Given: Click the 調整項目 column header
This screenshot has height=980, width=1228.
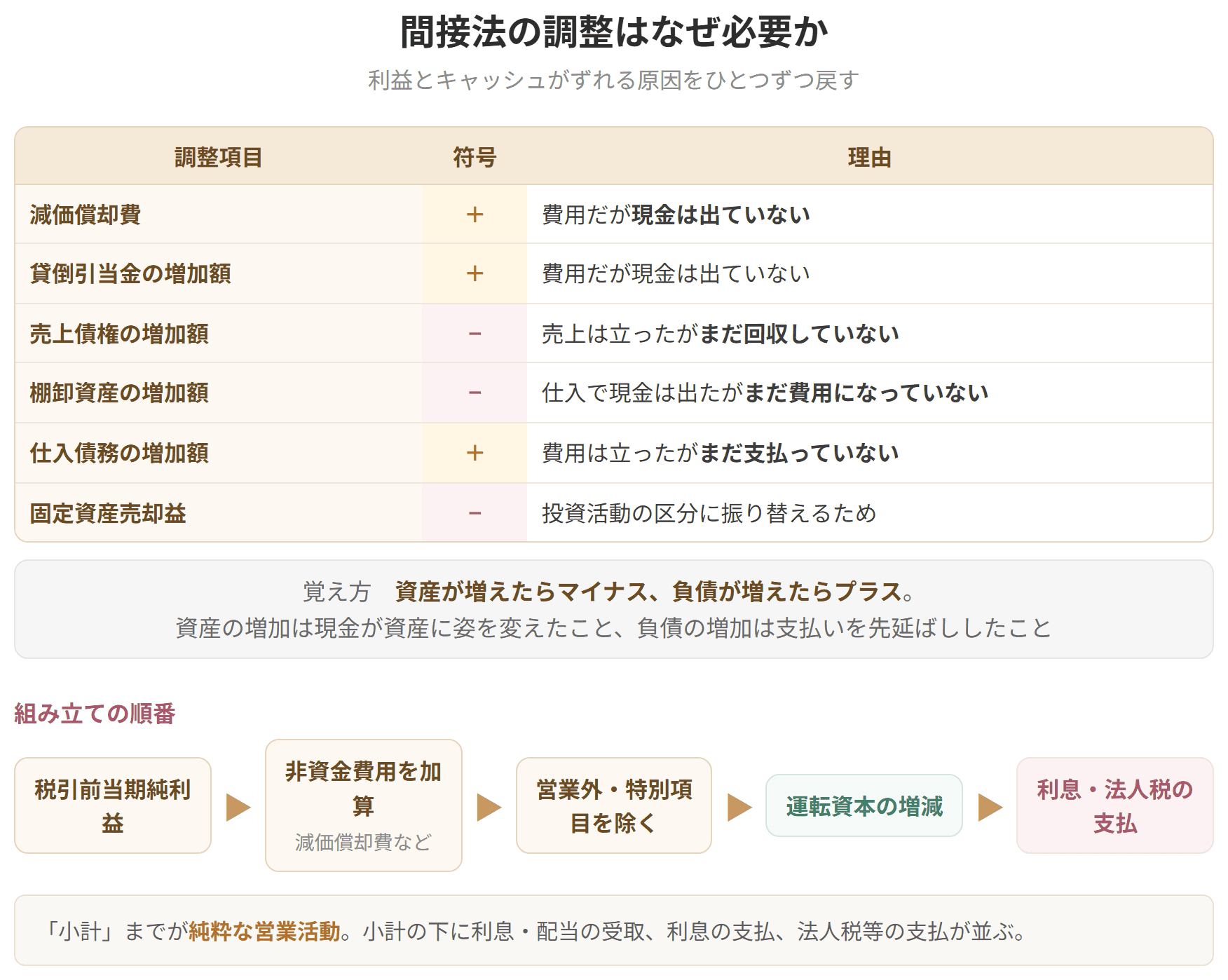Looking at the screenshot, I should [x=218, y=157].
